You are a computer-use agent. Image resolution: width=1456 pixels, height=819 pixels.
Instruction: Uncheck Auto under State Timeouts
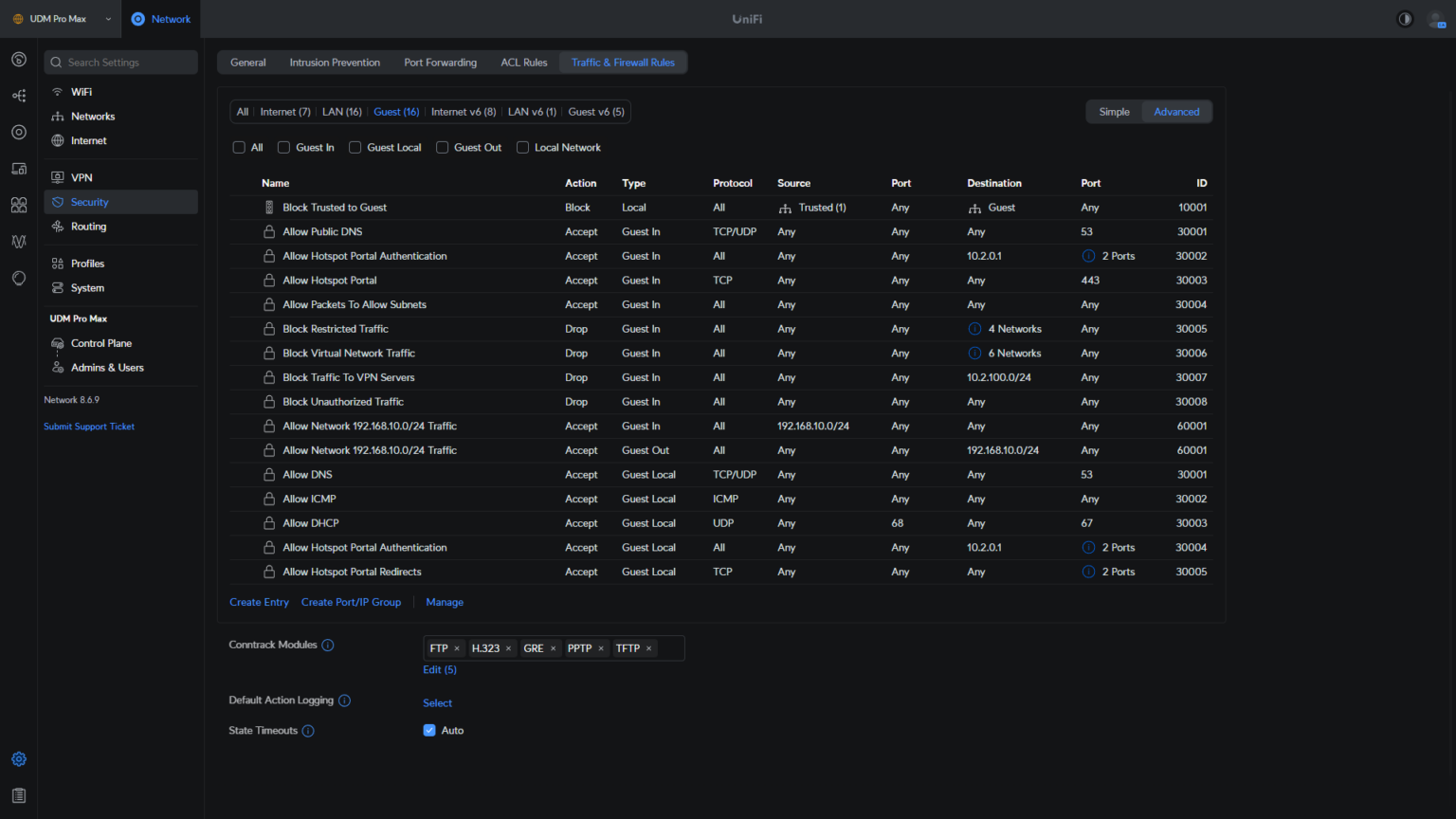(x=429, y=730)
